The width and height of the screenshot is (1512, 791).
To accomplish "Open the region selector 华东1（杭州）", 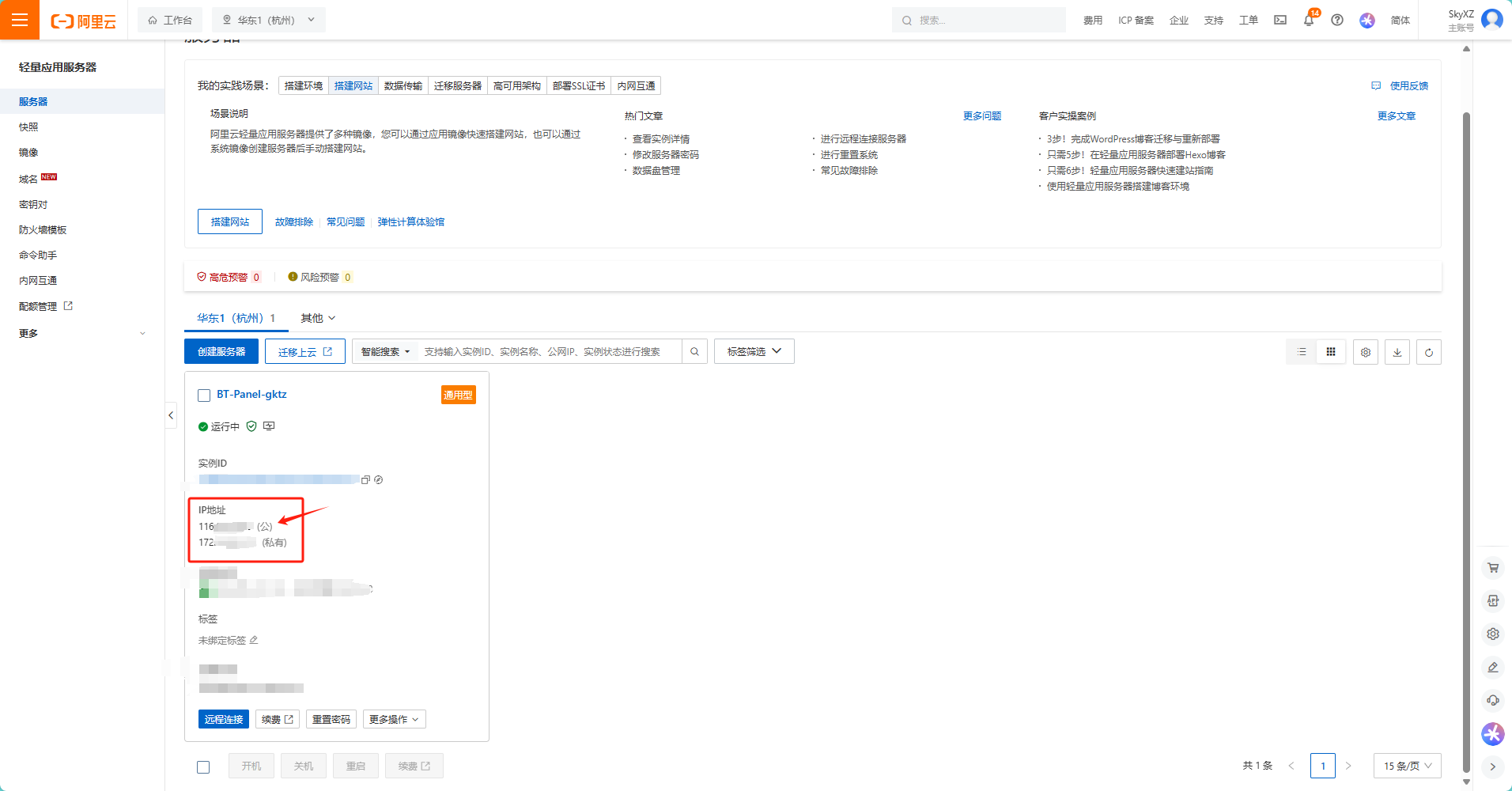I will [269, 21].
